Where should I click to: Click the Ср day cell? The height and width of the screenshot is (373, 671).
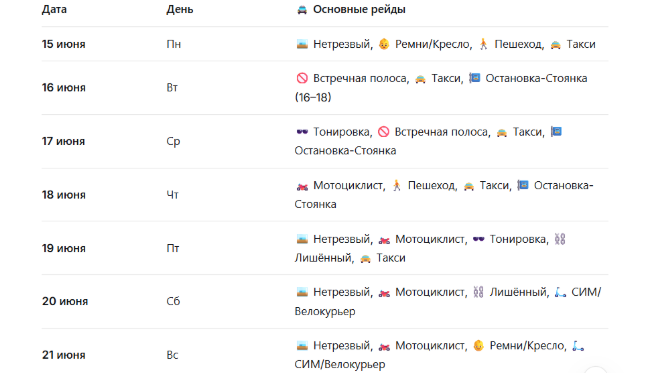[x=173, y=142]
